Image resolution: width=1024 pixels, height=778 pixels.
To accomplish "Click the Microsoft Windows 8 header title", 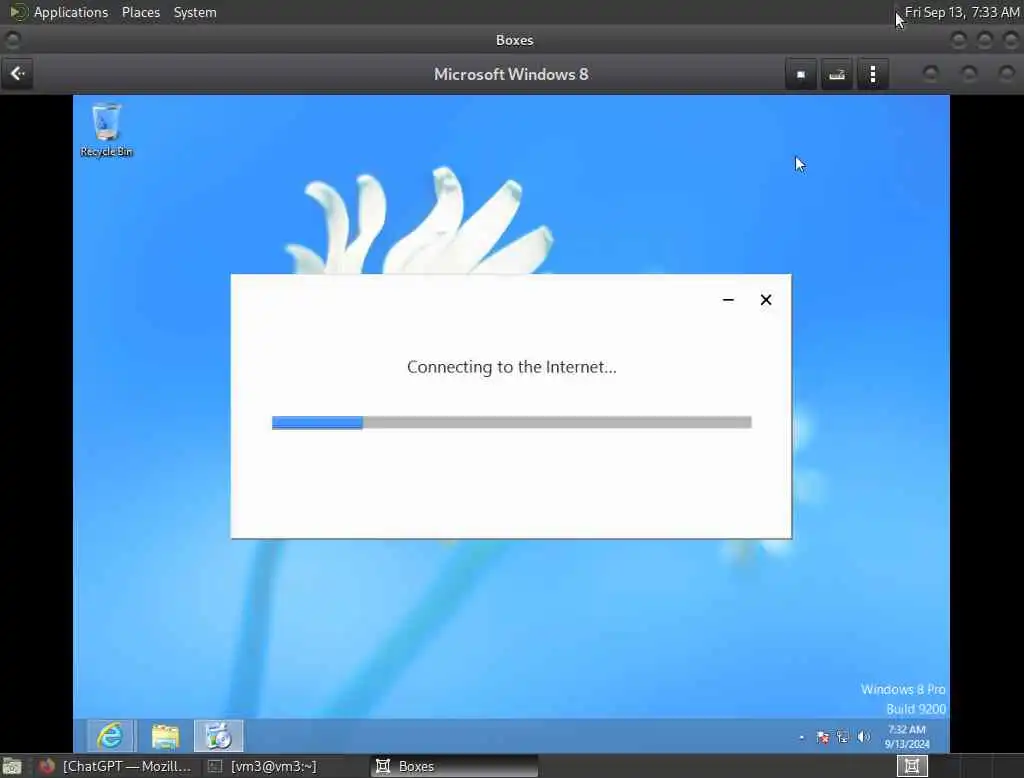I will pos(511,74).
